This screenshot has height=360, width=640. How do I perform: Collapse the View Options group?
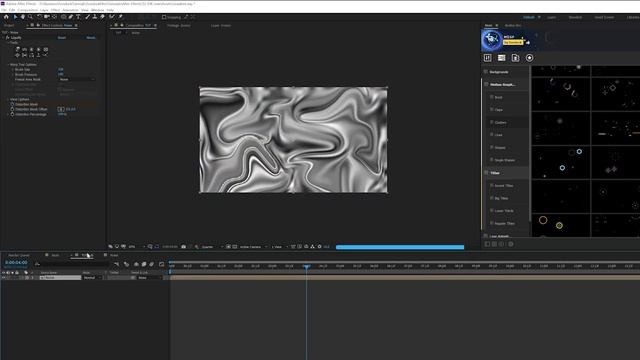8,99
